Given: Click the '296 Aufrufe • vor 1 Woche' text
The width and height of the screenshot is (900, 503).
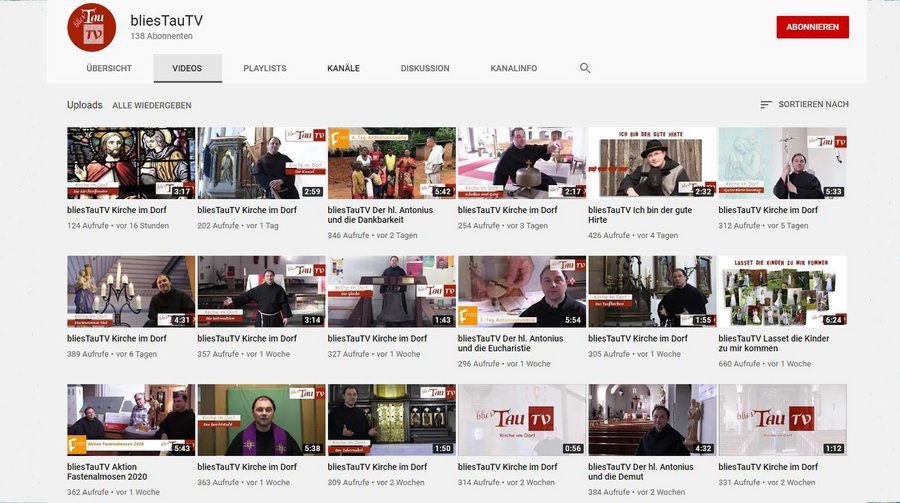Looking at the screenshot, I should pos(504,364).
